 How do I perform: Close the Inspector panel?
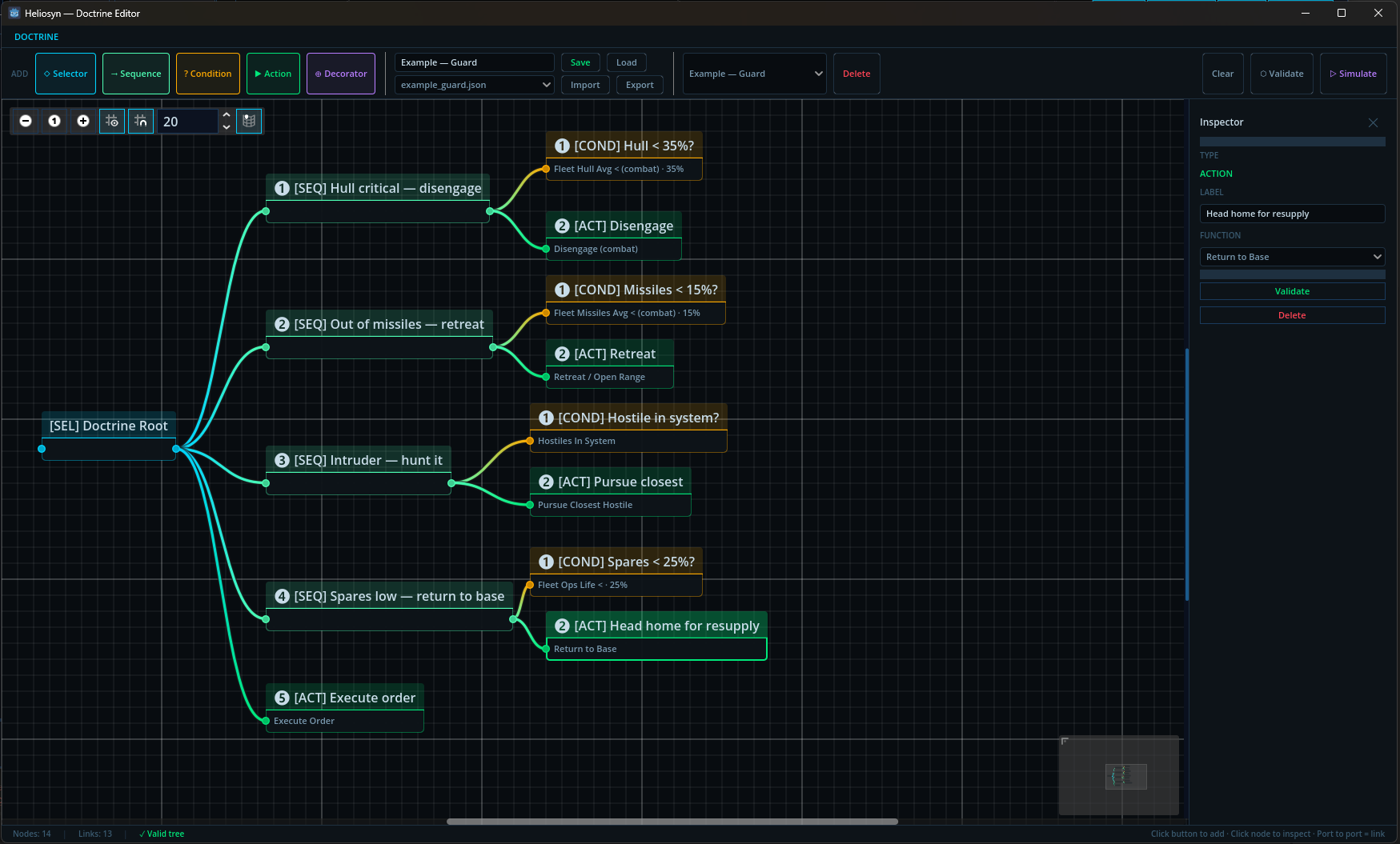(x=1373, y=122)
